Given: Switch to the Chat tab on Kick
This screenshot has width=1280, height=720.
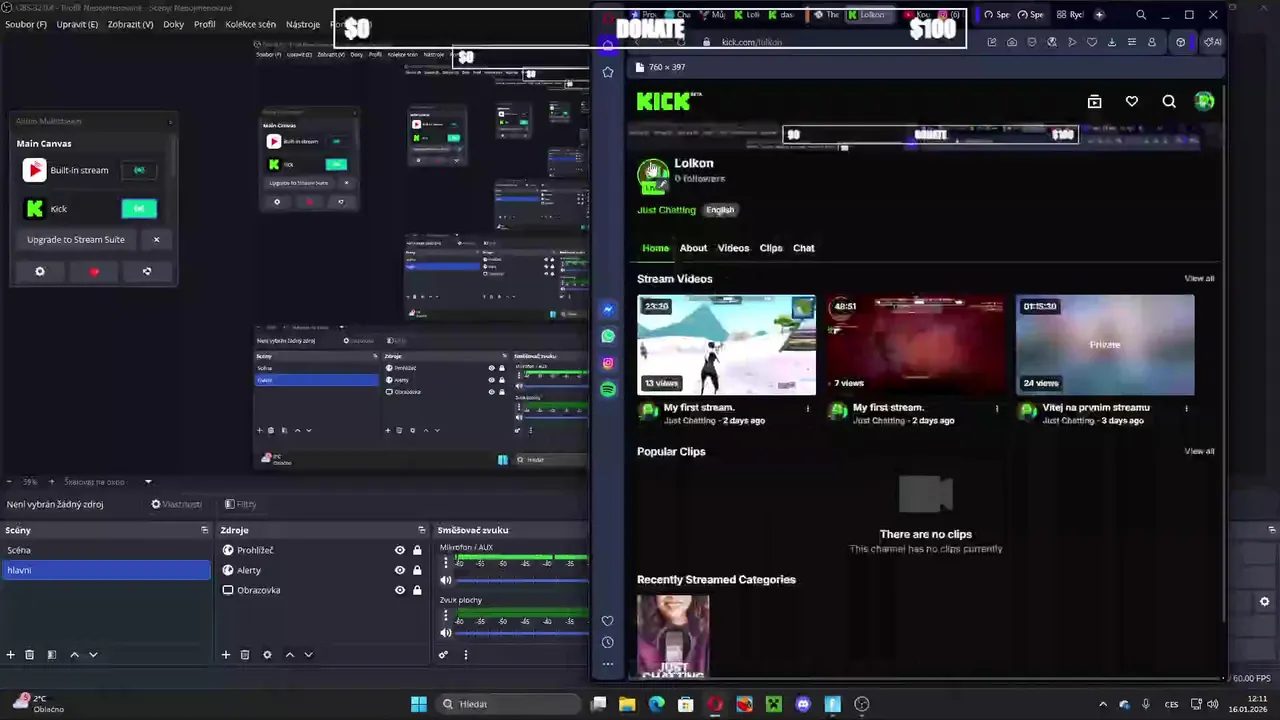Looking at the screenshot, I should click(804, 248).
